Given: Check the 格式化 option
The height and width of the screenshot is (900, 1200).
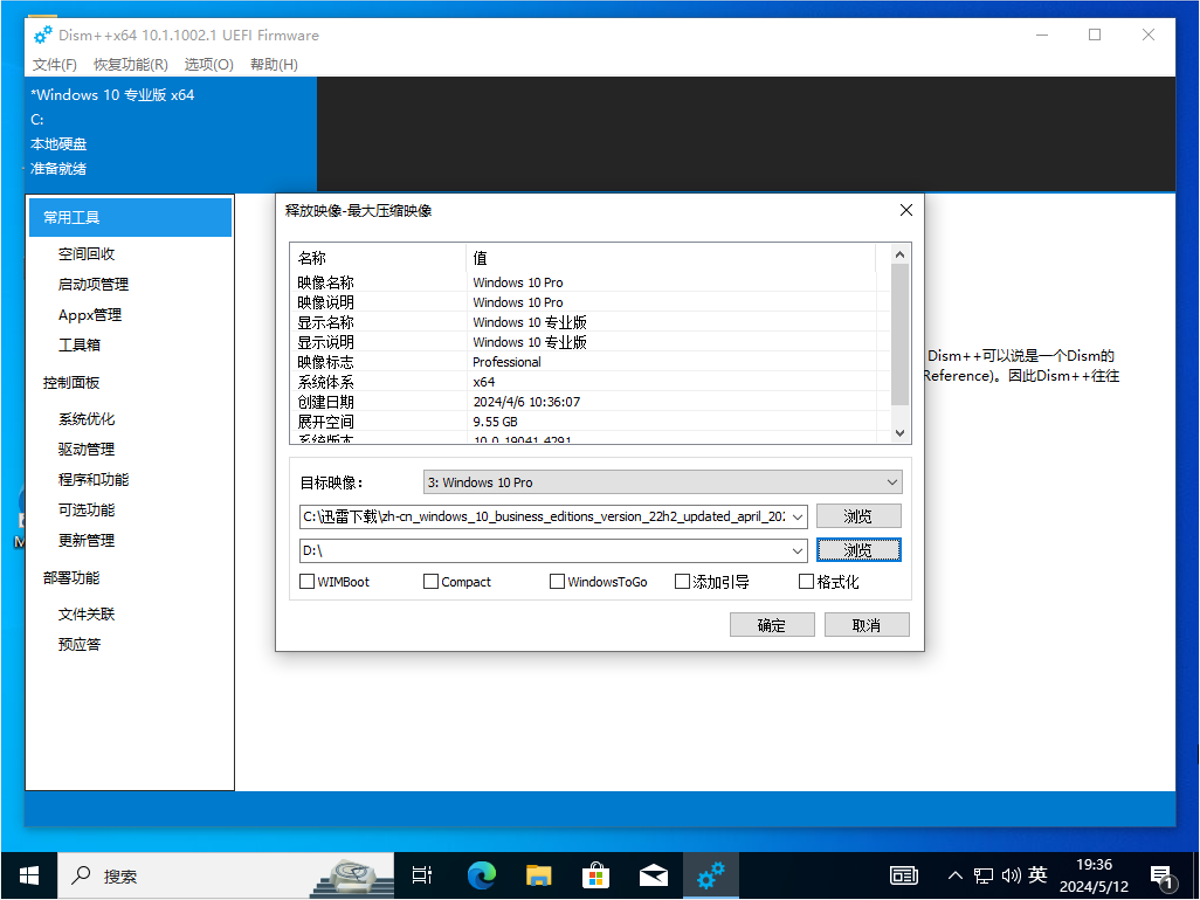Looking at the screenshot, I should (x=806, y=581).
